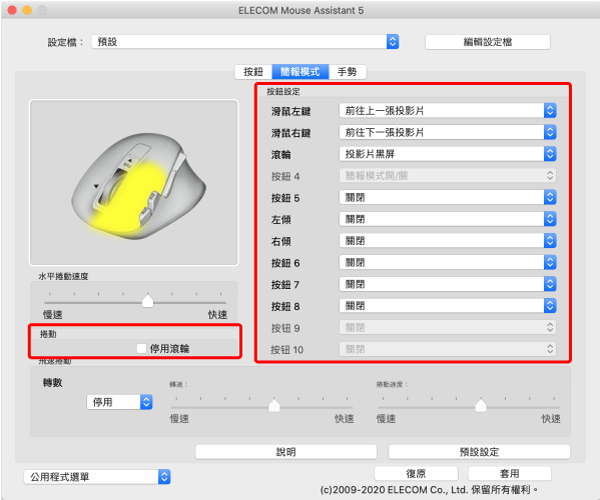Close the ELECOM Mouse Assistant window
This screenshot has width=600, height=500.
(x=12, y=10)
